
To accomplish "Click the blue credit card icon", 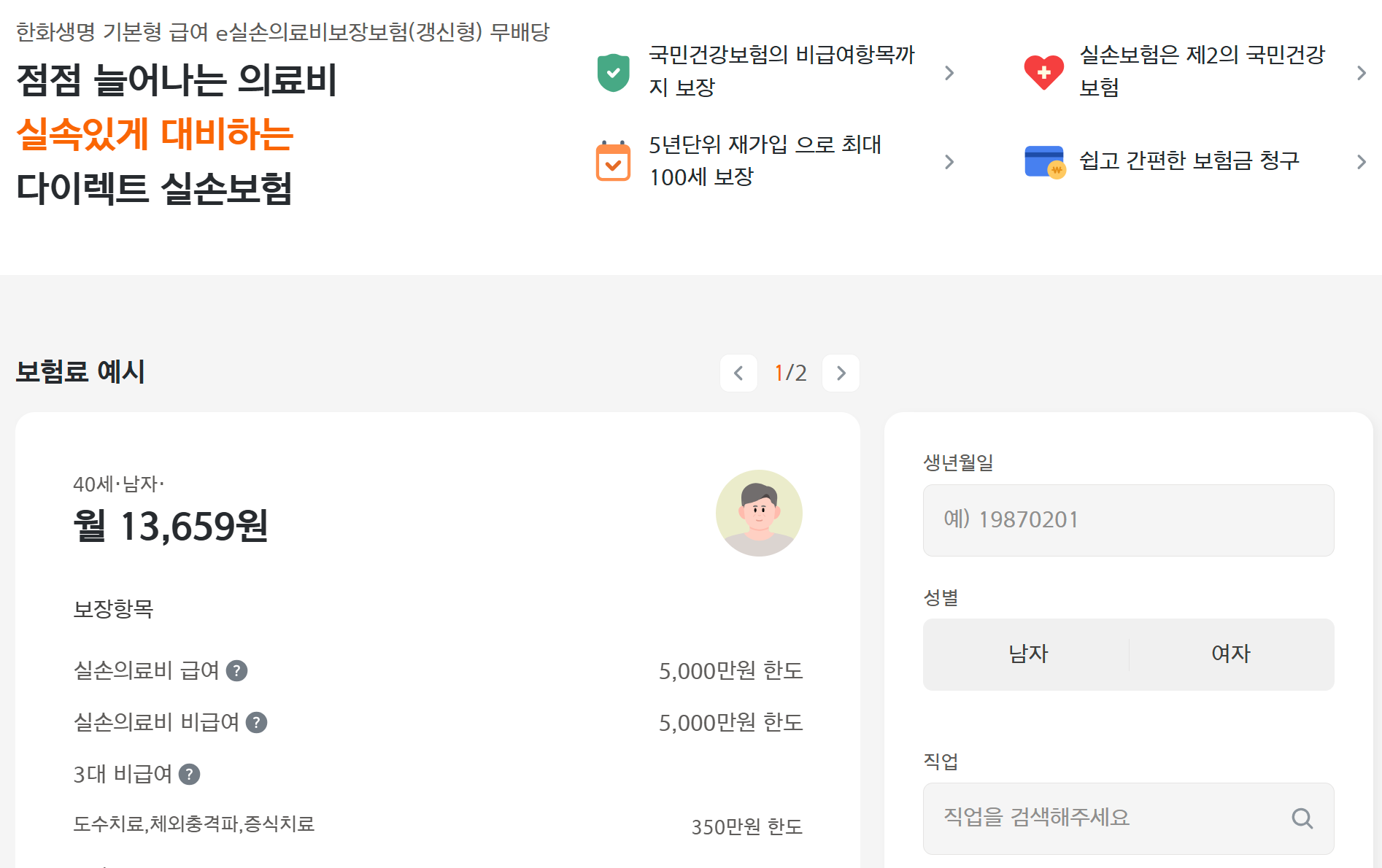I will [x=1045, y=161].
